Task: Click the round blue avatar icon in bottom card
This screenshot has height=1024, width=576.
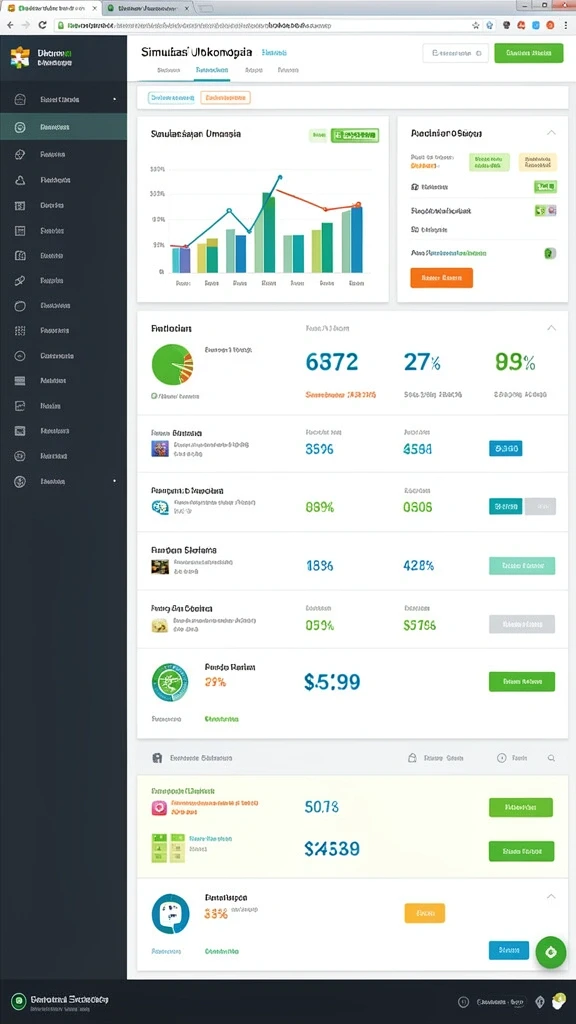Action: (x=170, y=914)
